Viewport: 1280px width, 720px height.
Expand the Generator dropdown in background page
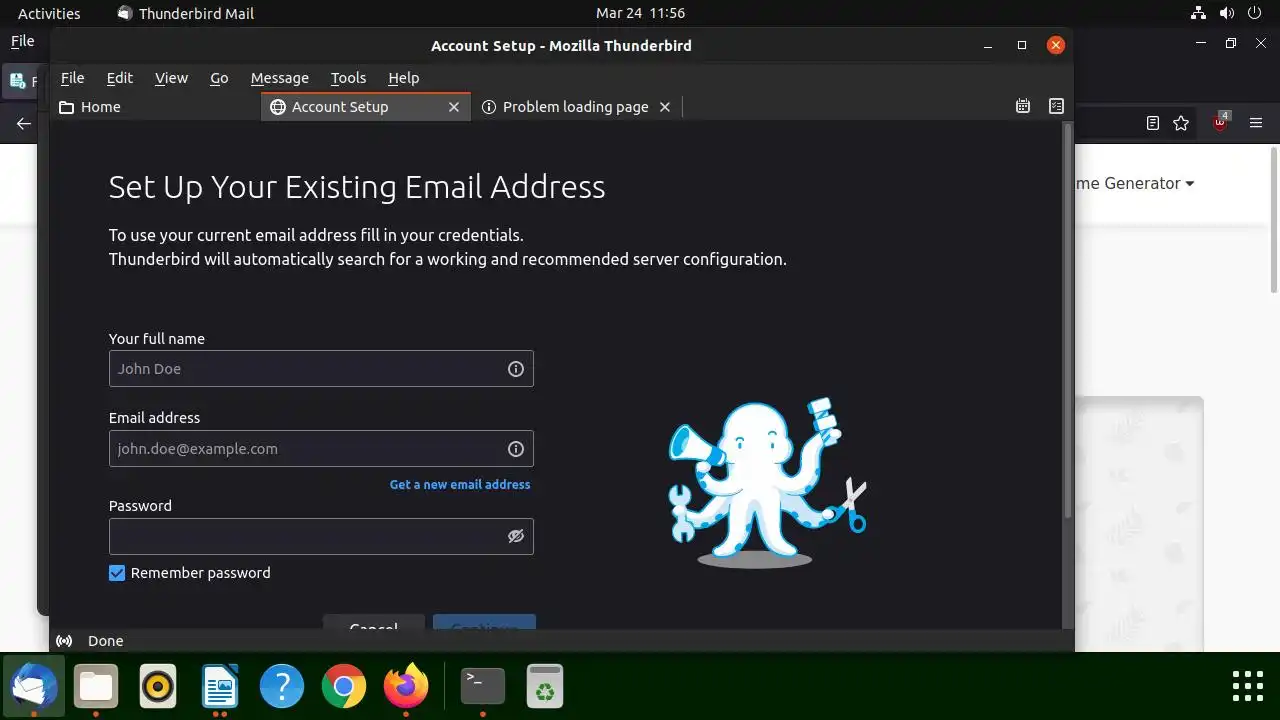click(1135, 183)
